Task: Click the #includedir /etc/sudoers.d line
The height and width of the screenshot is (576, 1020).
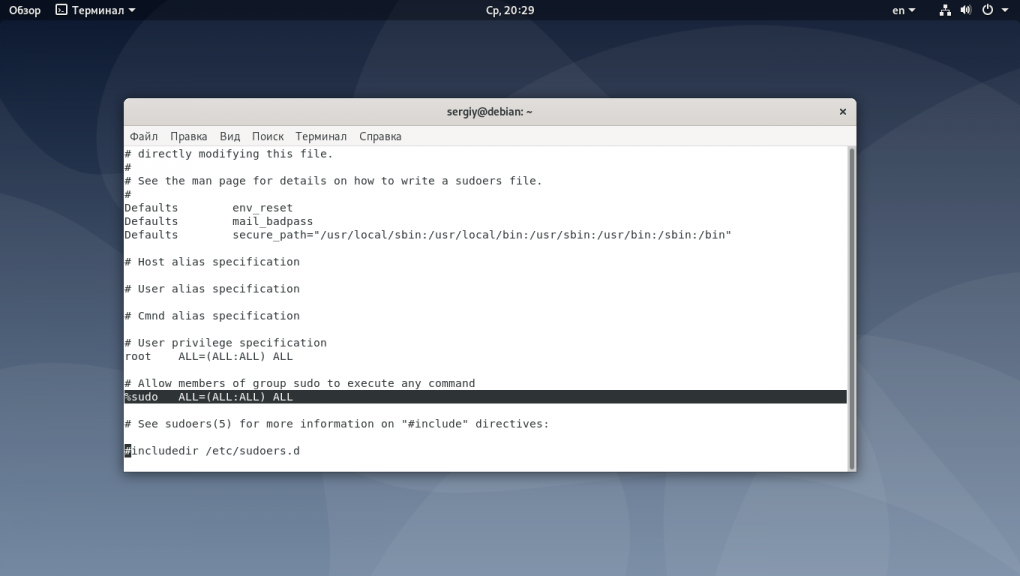Action: (212, 450)
